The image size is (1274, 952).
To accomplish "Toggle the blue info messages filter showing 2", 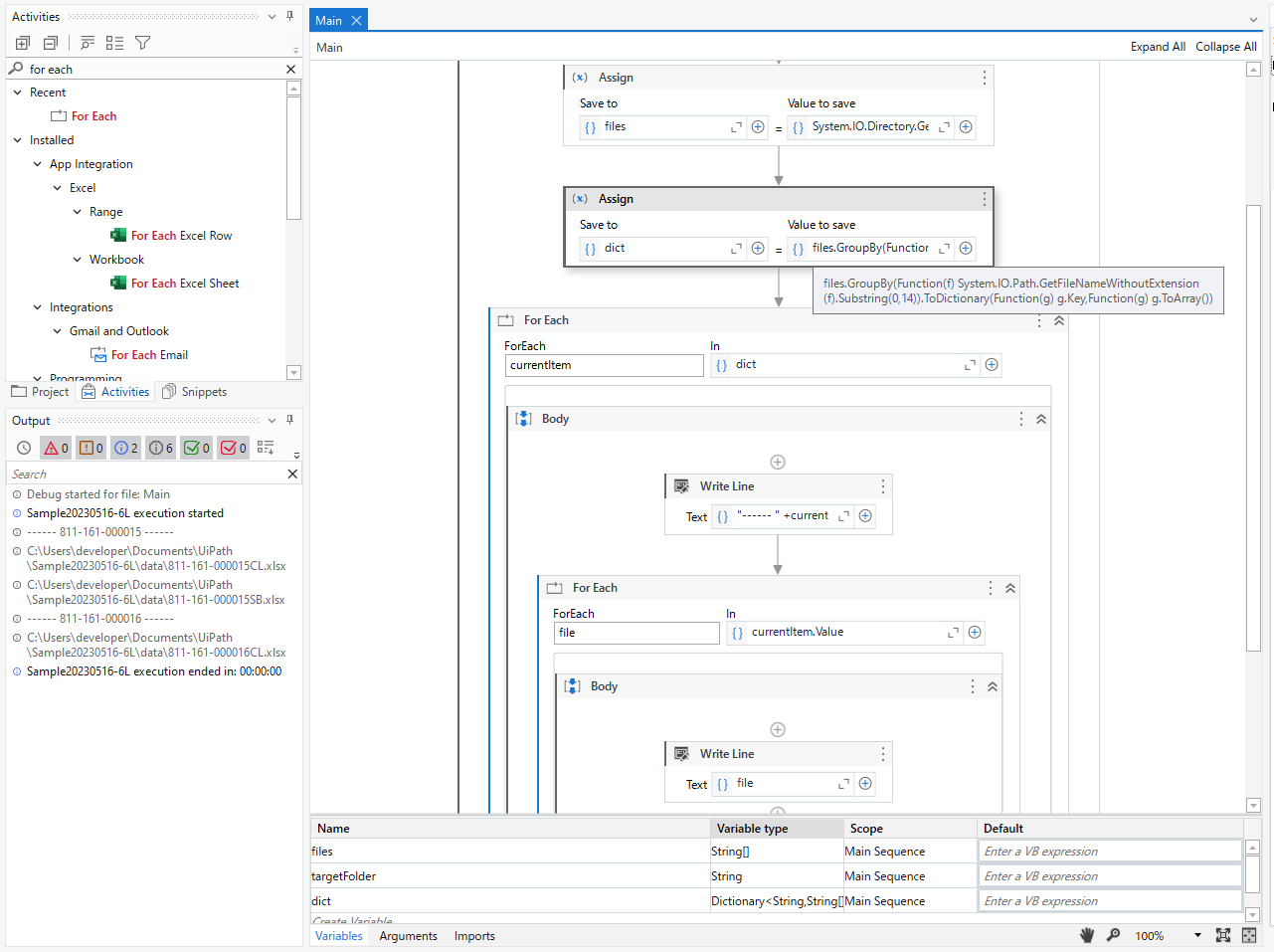I will tap(125, 449).
